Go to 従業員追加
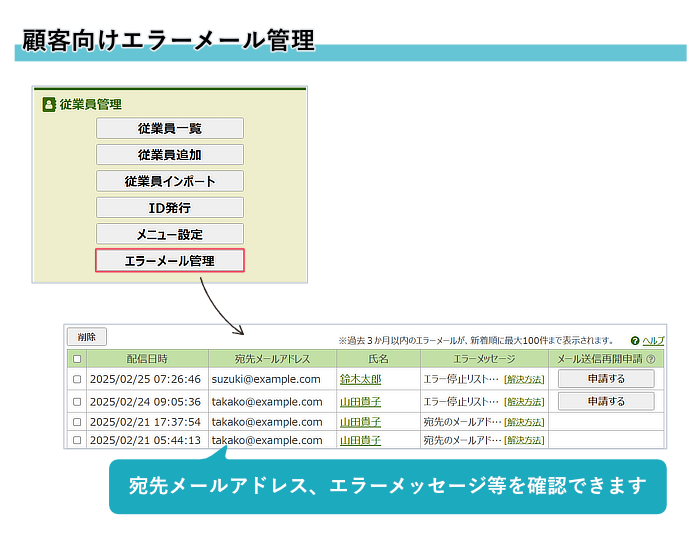This screenshot has height=550, width=700. [170, 154]
